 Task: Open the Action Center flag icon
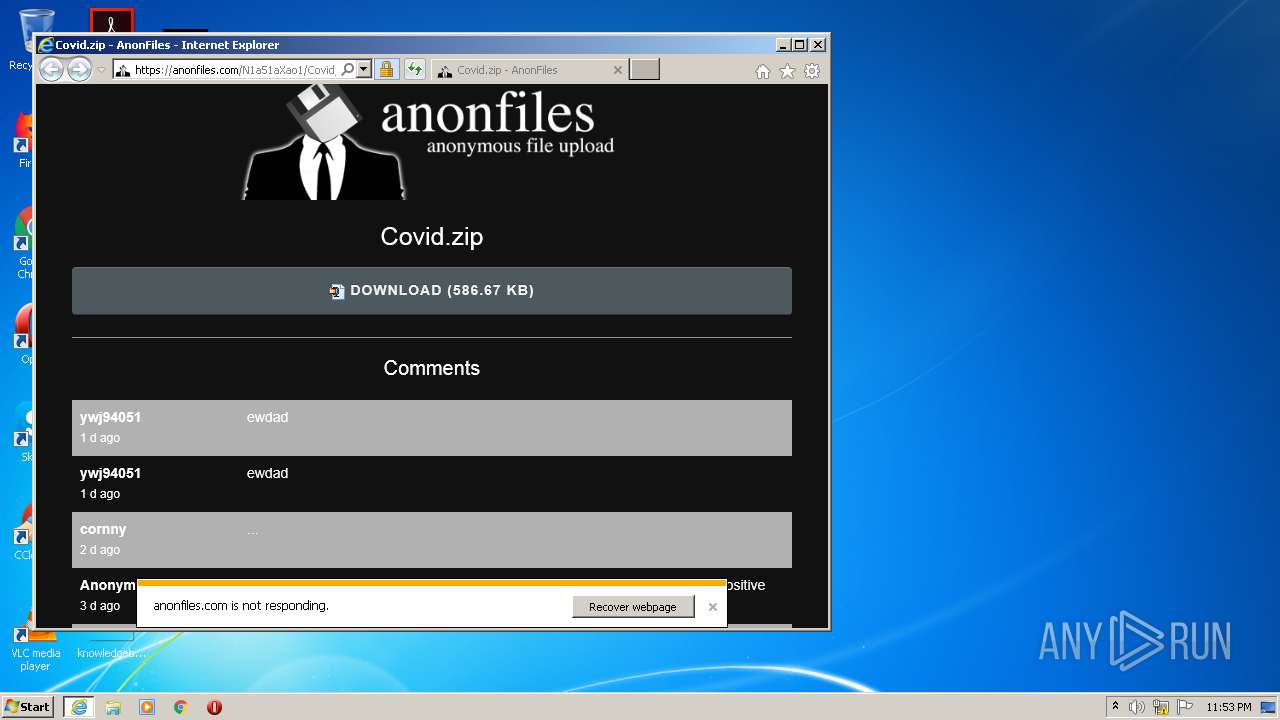(1185, 707)
